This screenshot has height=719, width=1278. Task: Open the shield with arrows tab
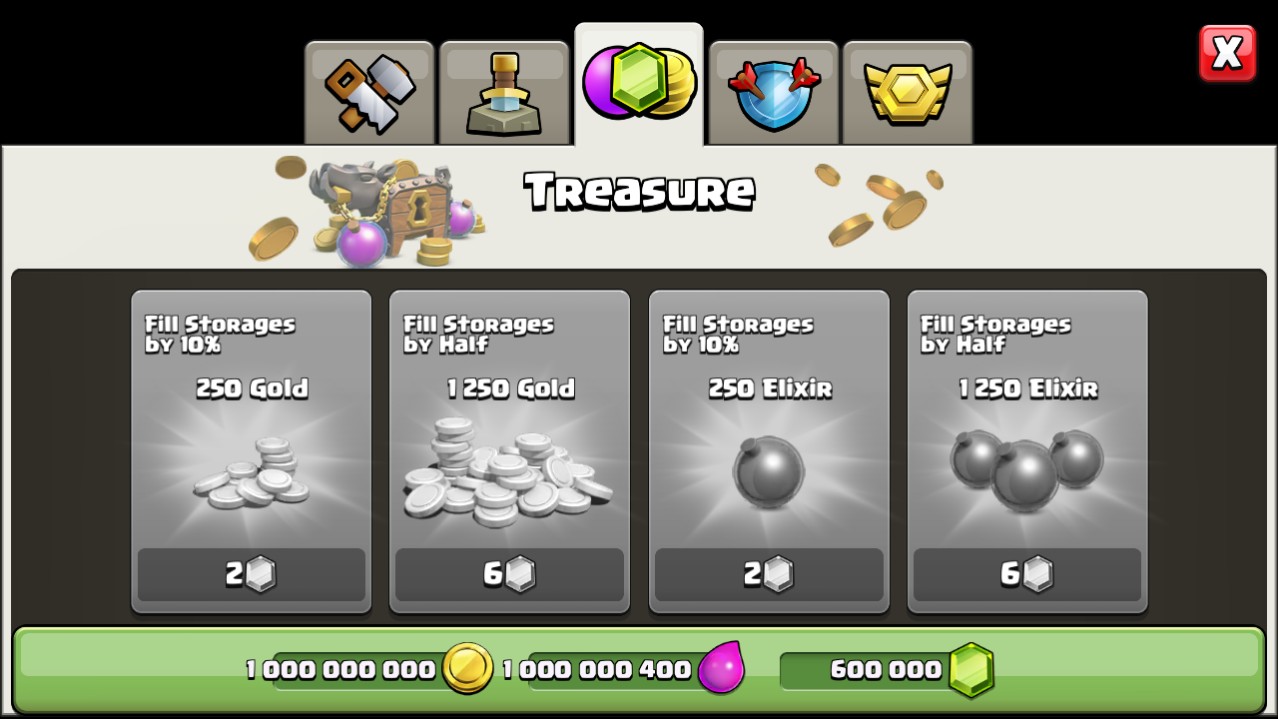tap(774, 94)
